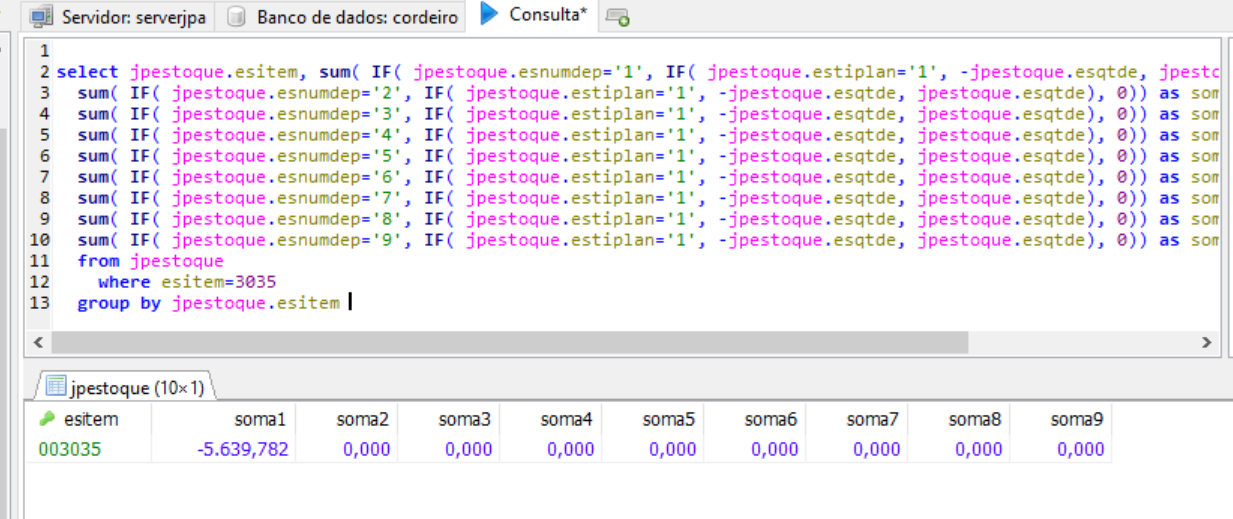Click the key icon beside the esitem column

click(46, 420)
